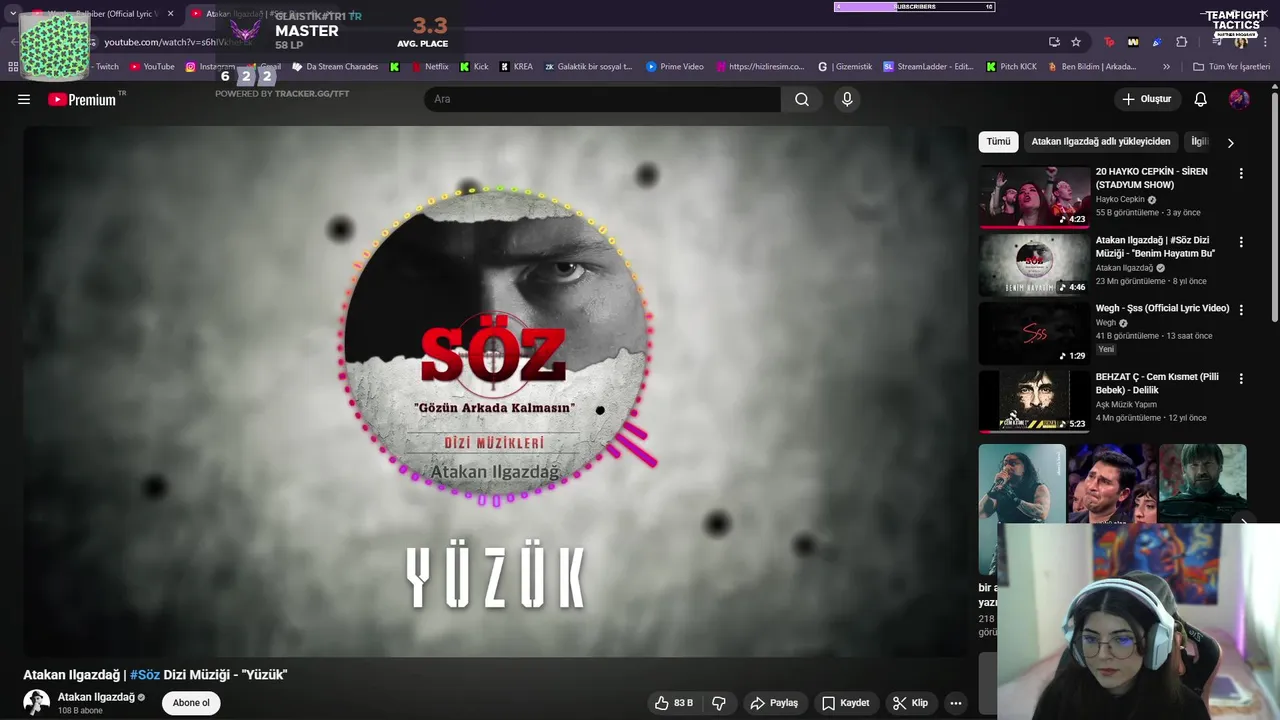Viewport: 1280px width, 720px height.
Task: Open the #Söz hashtag link in title
Action: [145, 675]
